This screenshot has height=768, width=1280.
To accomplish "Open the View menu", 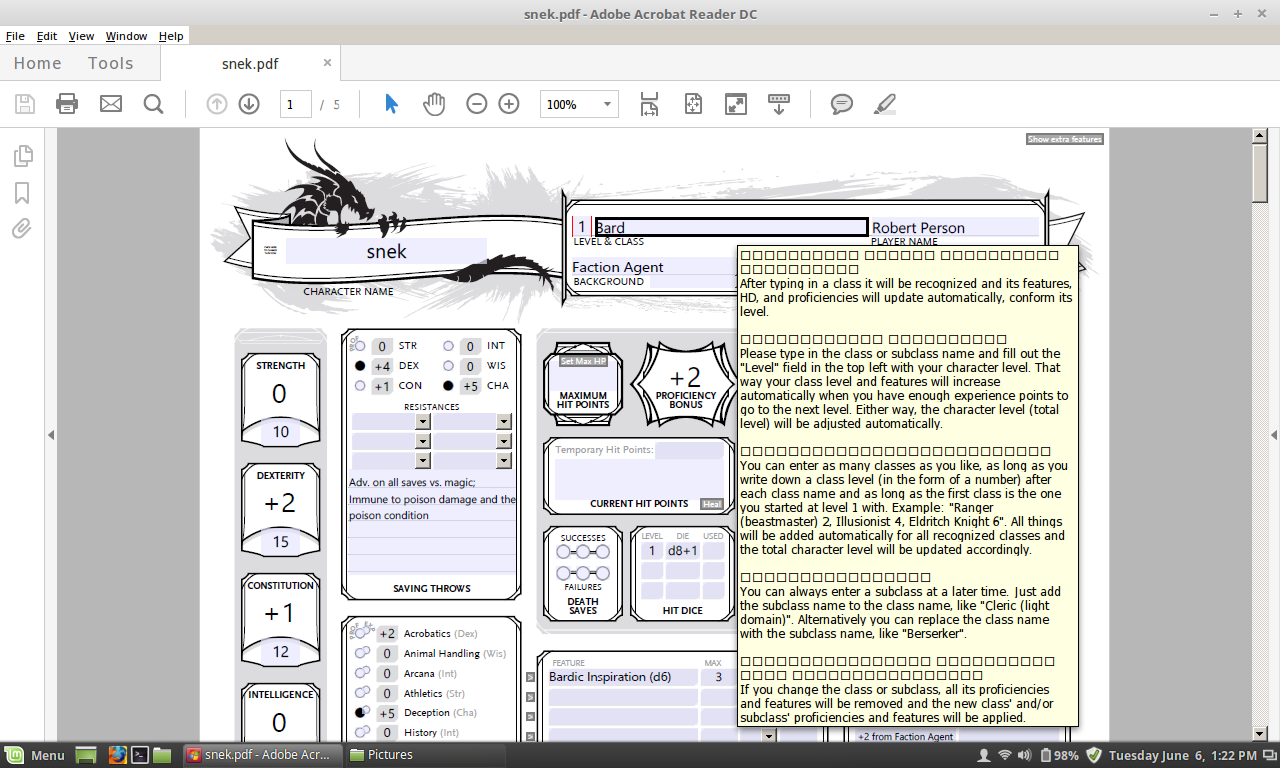I will coord(81,36).
